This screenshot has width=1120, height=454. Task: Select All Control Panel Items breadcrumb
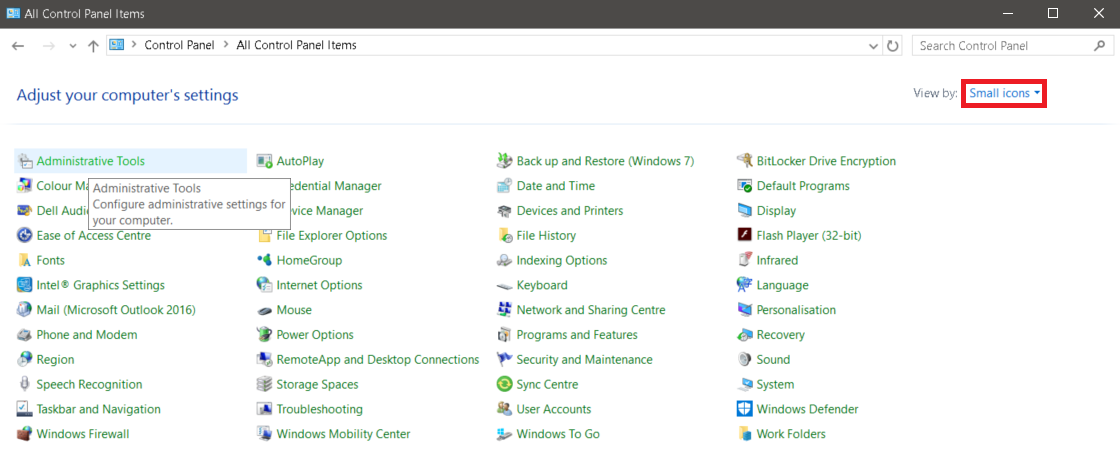[296, 45]
